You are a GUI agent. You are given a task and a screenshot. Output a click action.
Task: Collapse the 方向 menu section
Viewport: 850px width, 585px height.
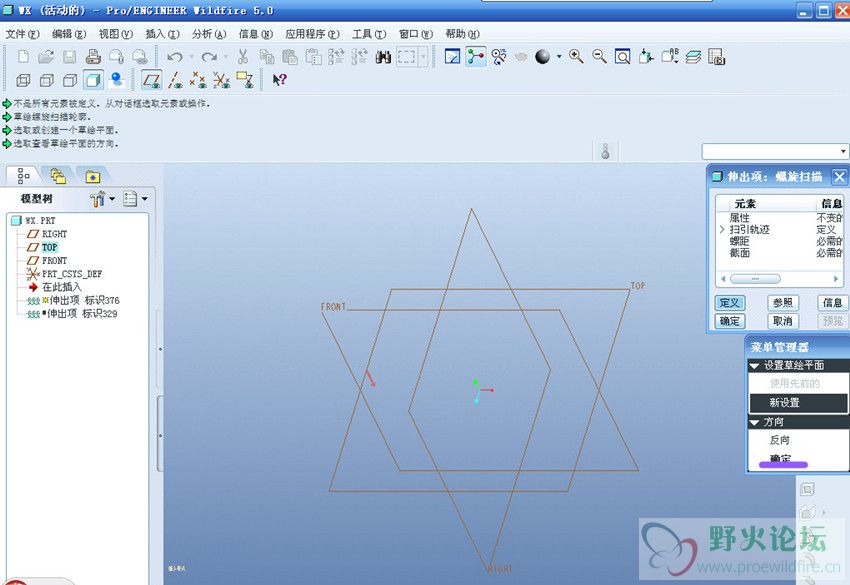[x=754, y=422]
